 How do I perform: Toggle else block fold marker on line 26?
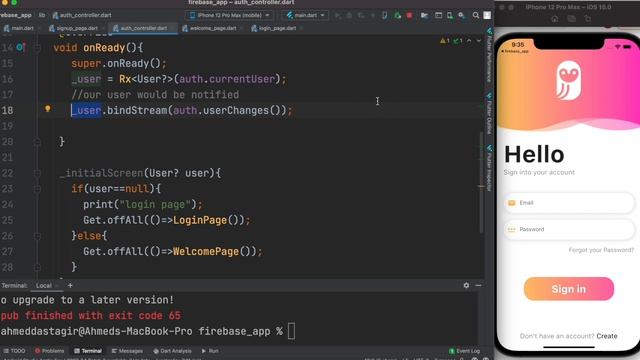point(37,236)
